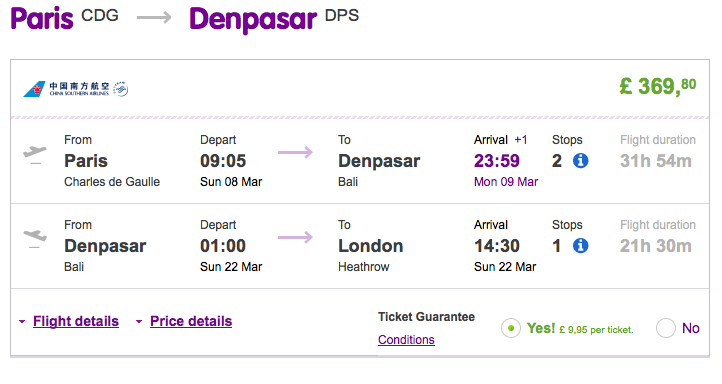Click the grey arrow in the route header

tap(154, 18)
